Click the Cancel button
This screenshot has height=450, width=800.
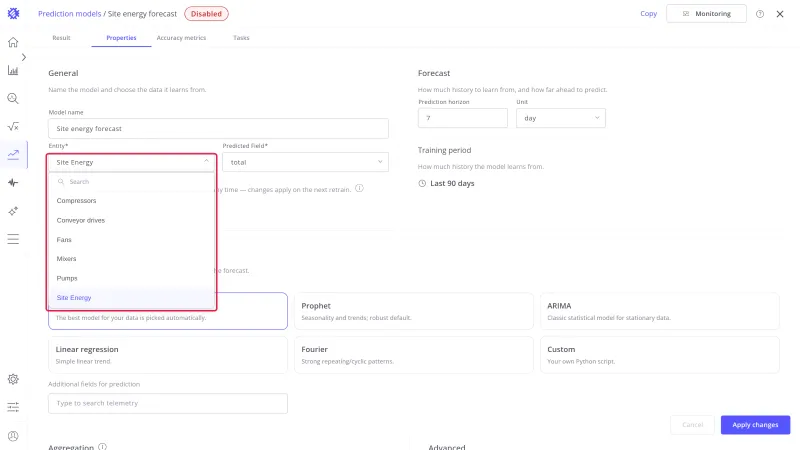pos(692,424)
